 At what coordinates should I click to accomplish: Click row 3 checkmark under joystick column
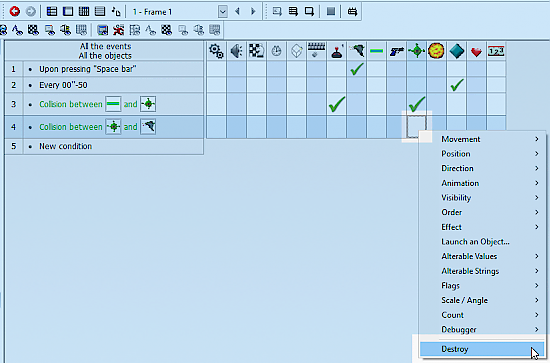pyautogui.click(x=337, y=104)
